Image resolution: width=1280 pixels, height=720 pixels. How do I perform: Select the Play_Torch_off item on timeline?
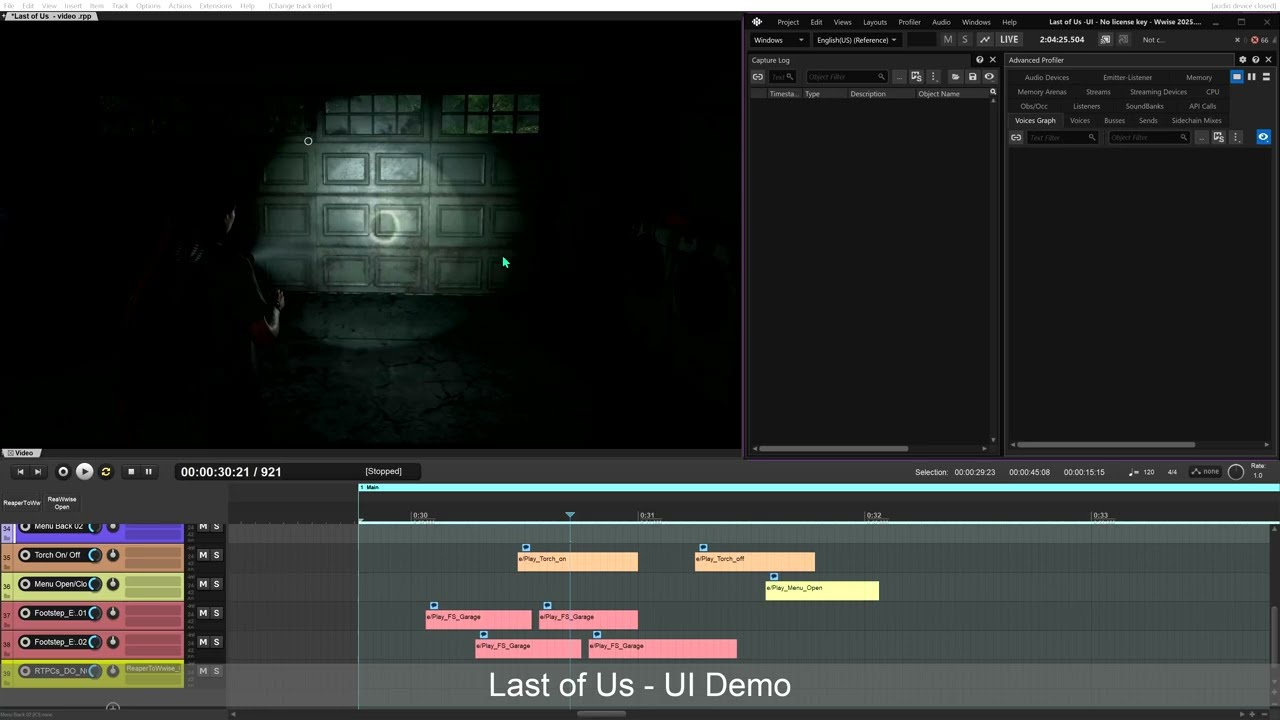click(755, 561)
